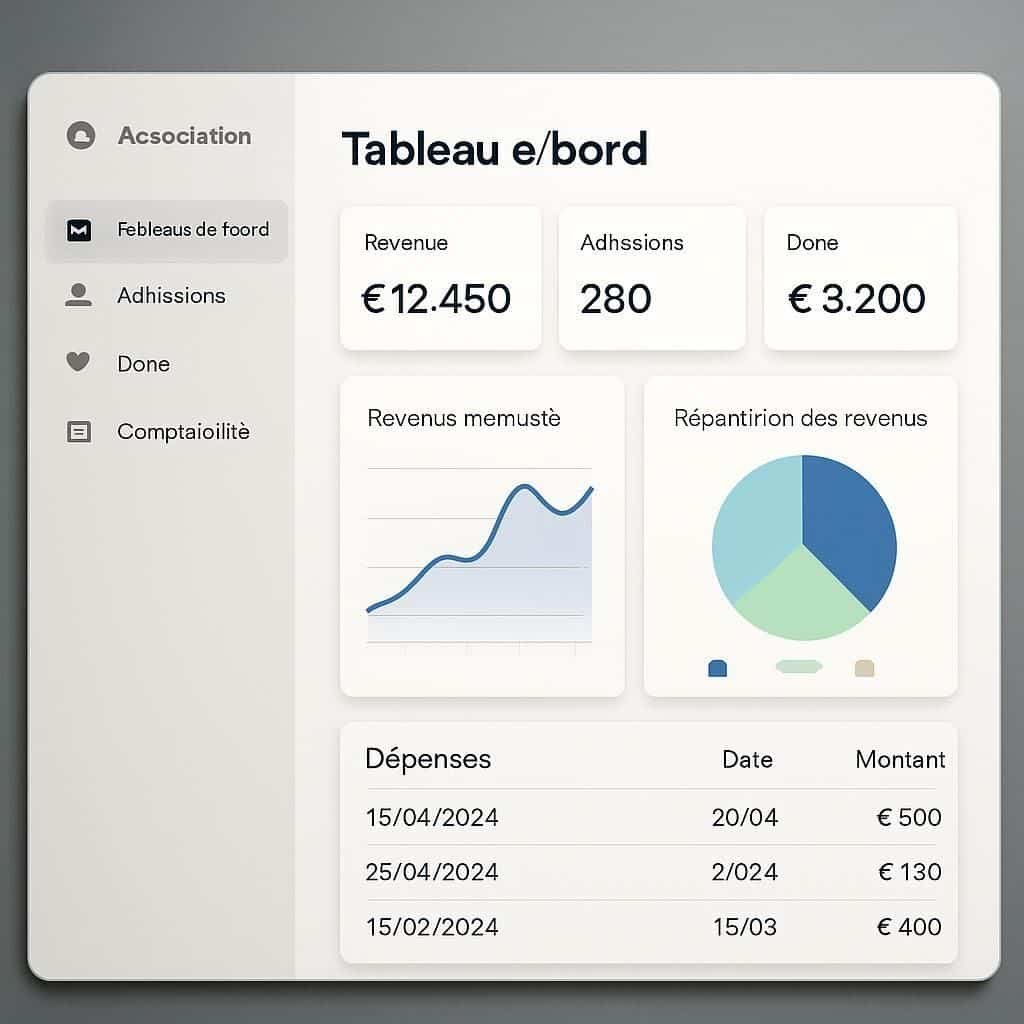Select the heart icon next to Done
This screenshot has width=1024, height=1024.
point(77,363)
